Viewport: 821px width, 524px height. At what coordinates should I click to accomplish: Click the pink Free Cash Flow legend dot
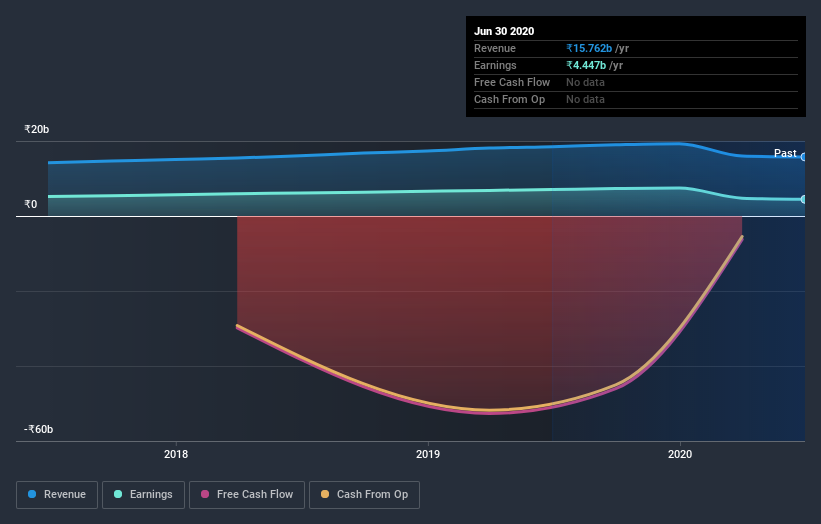coord(205,494)
